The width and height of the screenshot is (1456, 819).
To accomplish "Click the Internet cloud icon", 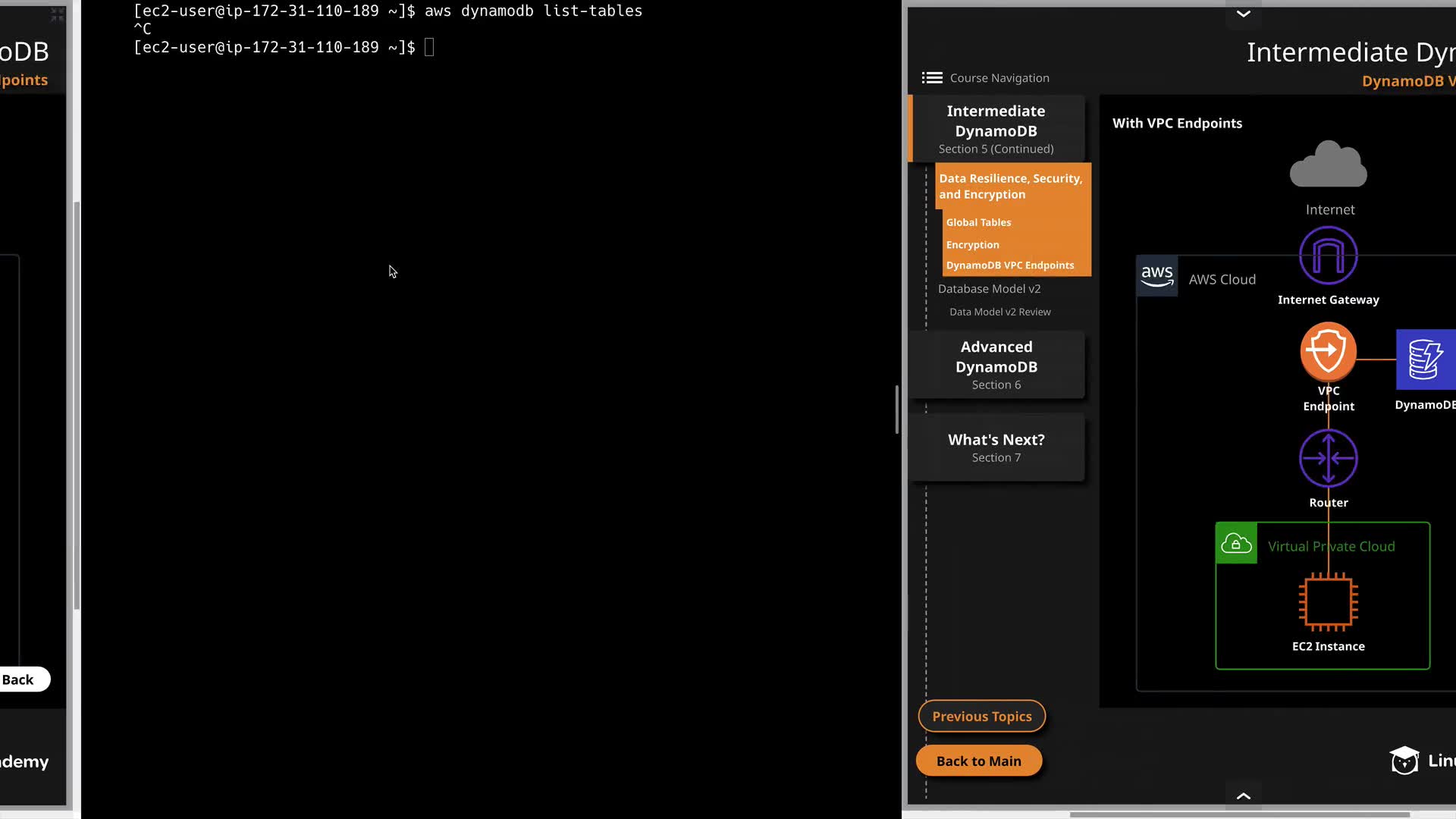I will [x=1328, y=165].
